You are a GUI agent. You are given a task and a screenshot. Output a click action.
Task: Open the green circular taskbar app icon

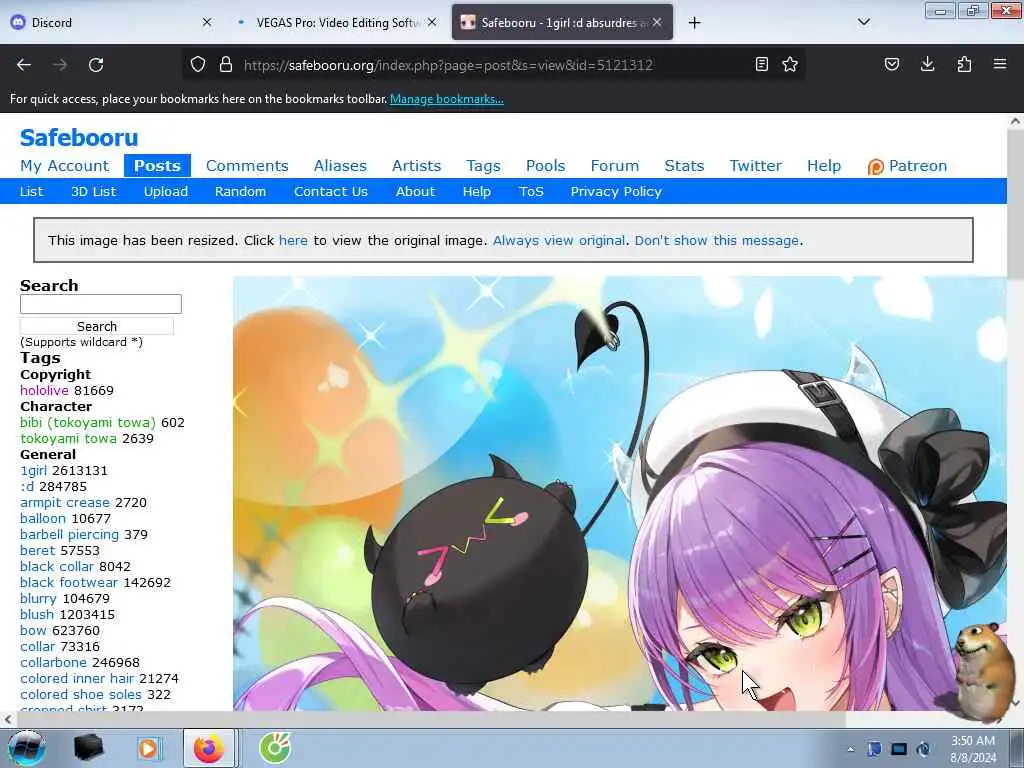click(x=274, y=748)
